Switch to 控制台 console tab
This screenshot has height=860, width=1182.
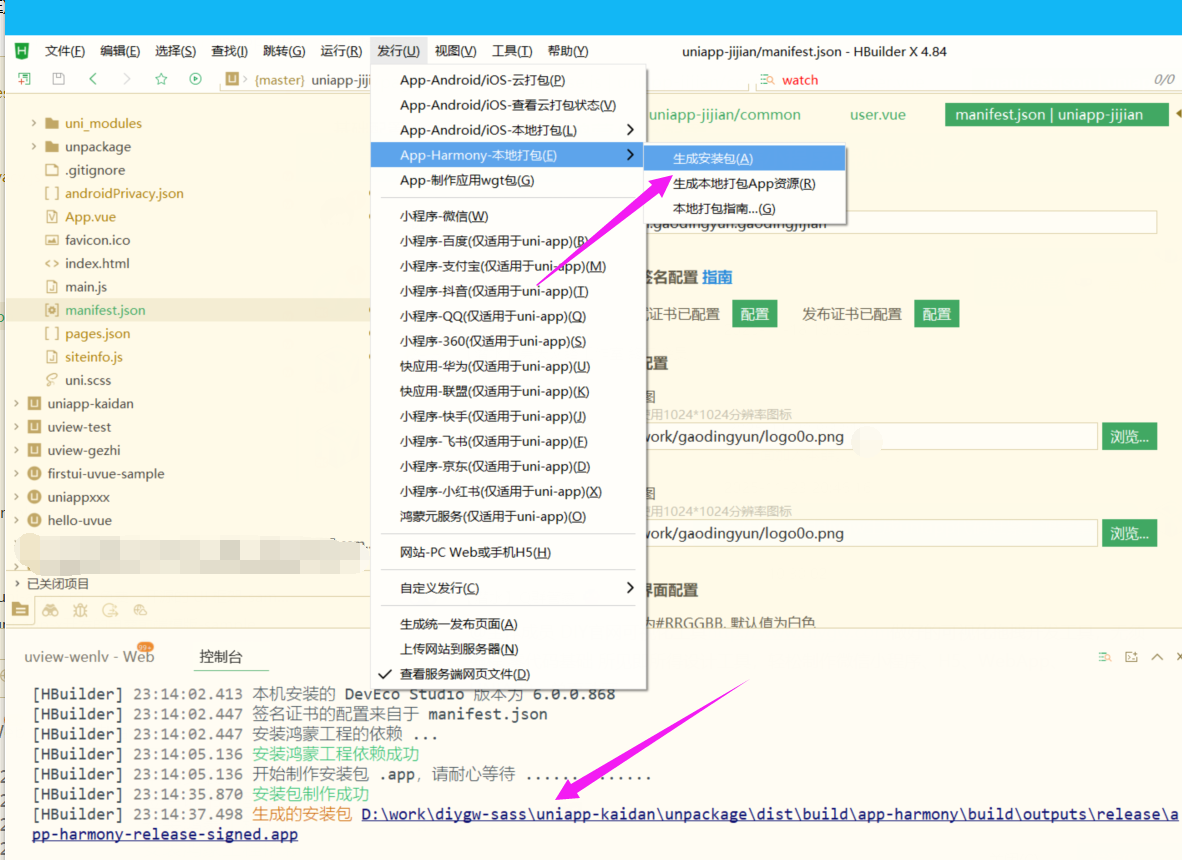tap(221, 656)
